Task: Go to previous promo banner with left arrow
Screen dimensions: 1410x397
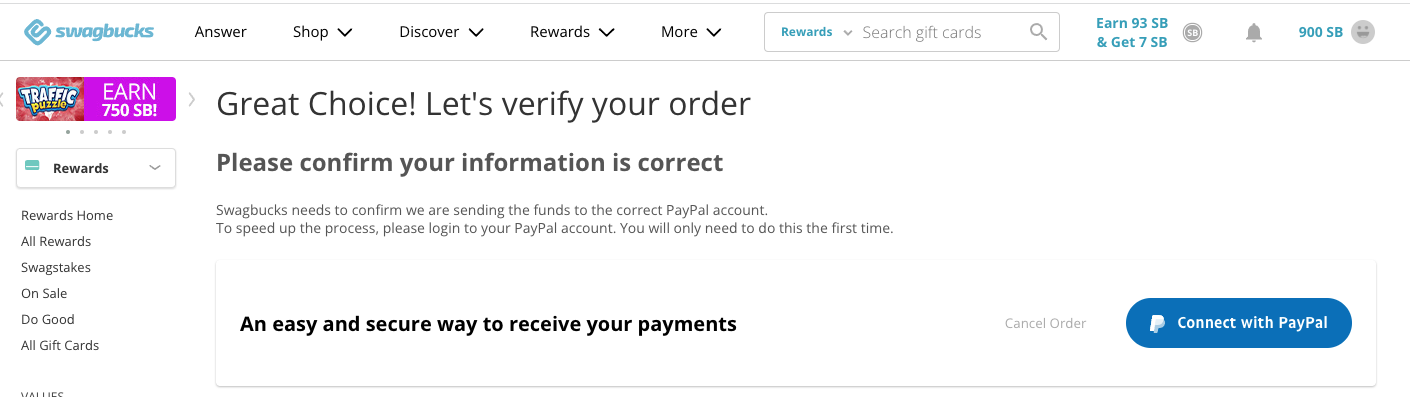Action: point(3,99)
